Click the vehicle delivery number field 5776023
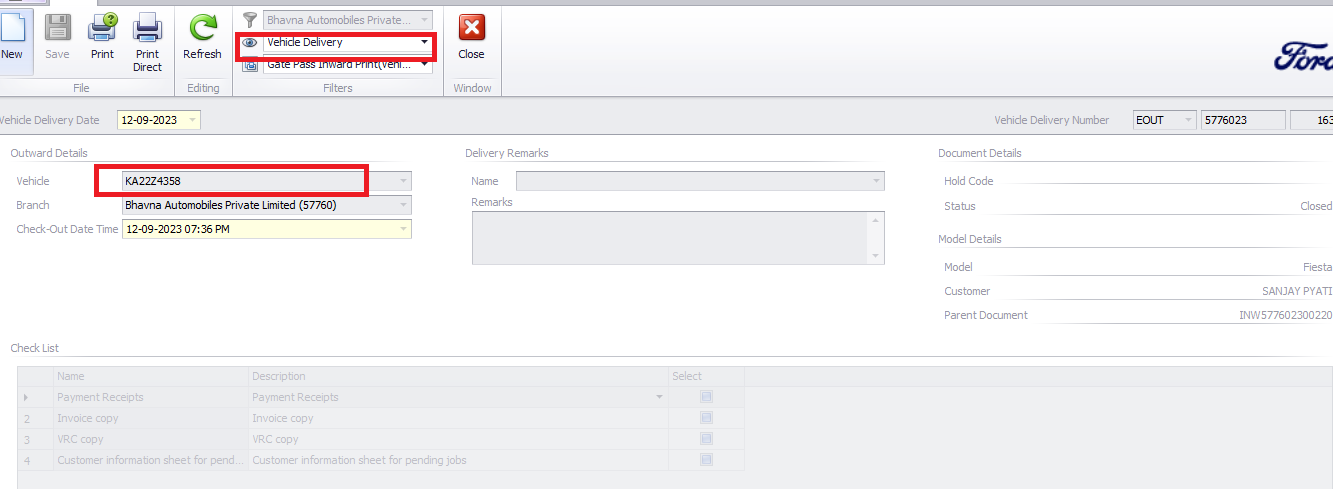Screen dimensions: 1333x489 (x=1243, y=120)
